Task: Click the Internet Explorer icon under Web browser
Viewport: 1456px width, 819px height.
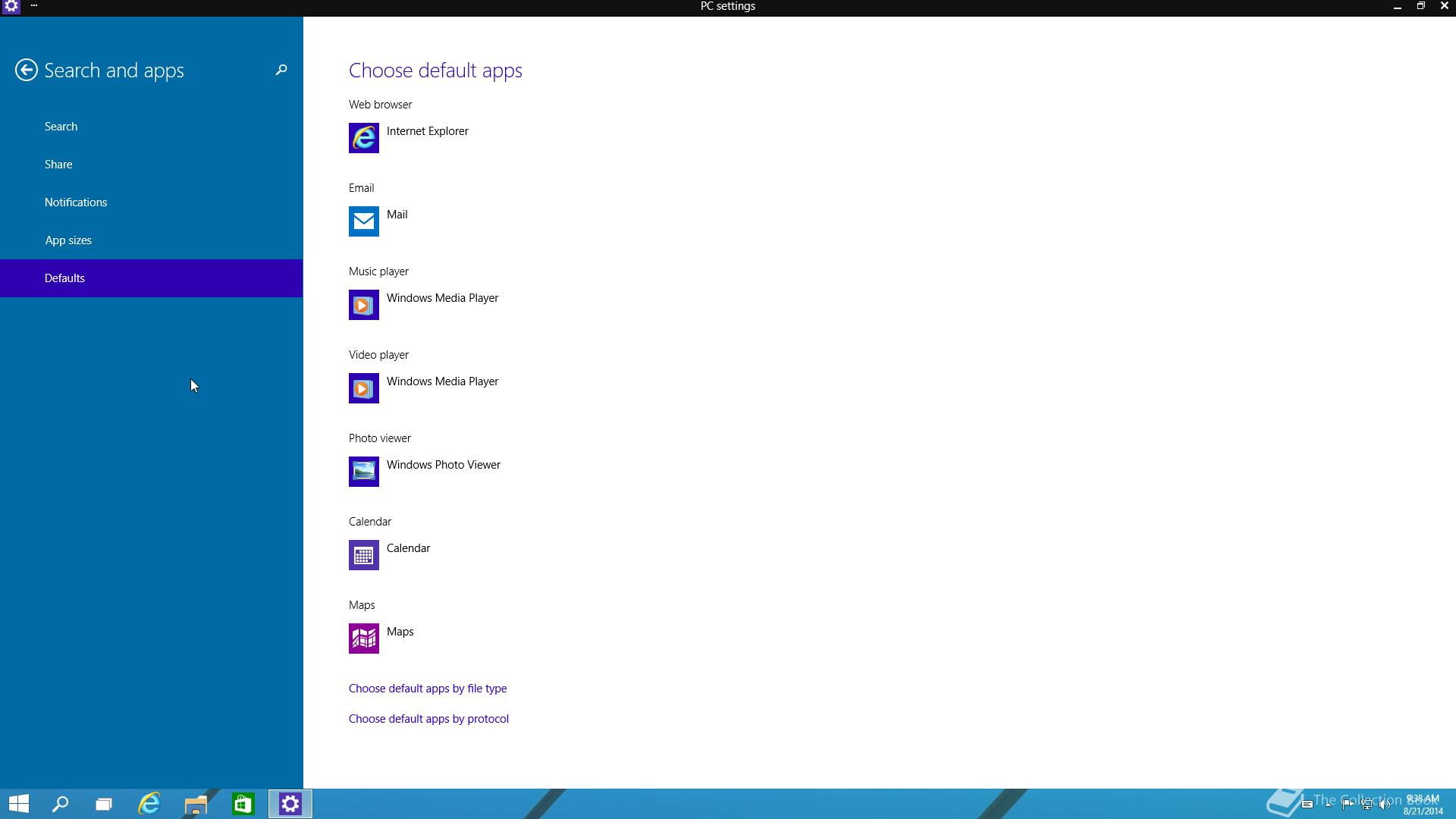Action: pyautogui.click(x=364, y=138)
